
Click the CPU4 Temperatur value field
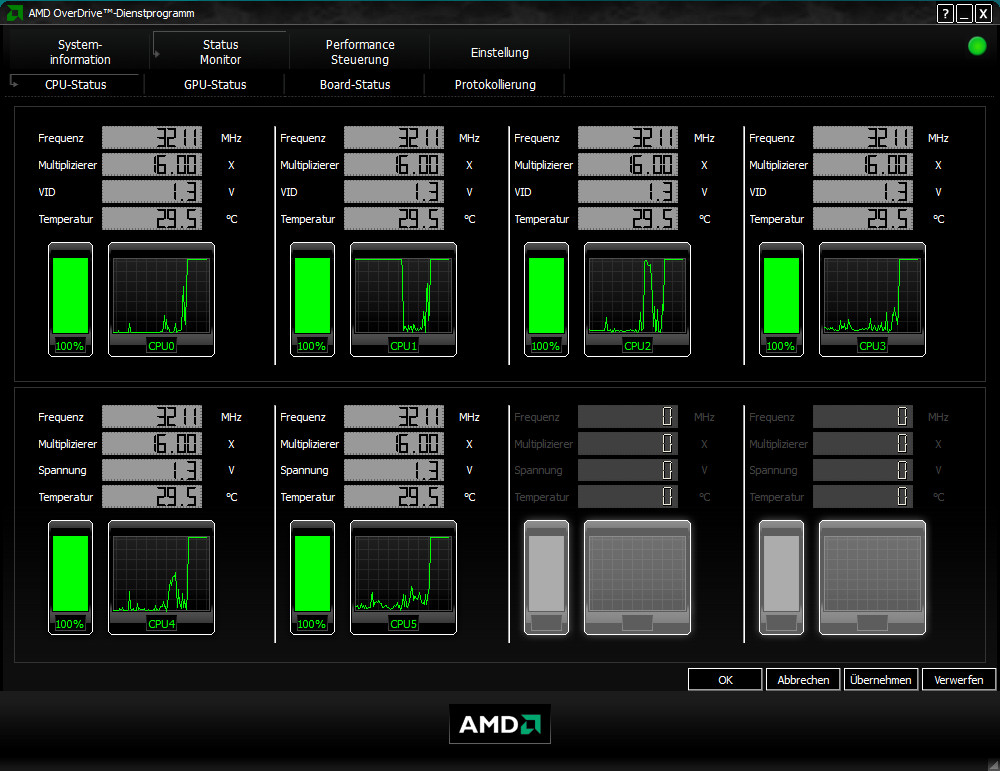pyautogui.click(x=152, y=497)
